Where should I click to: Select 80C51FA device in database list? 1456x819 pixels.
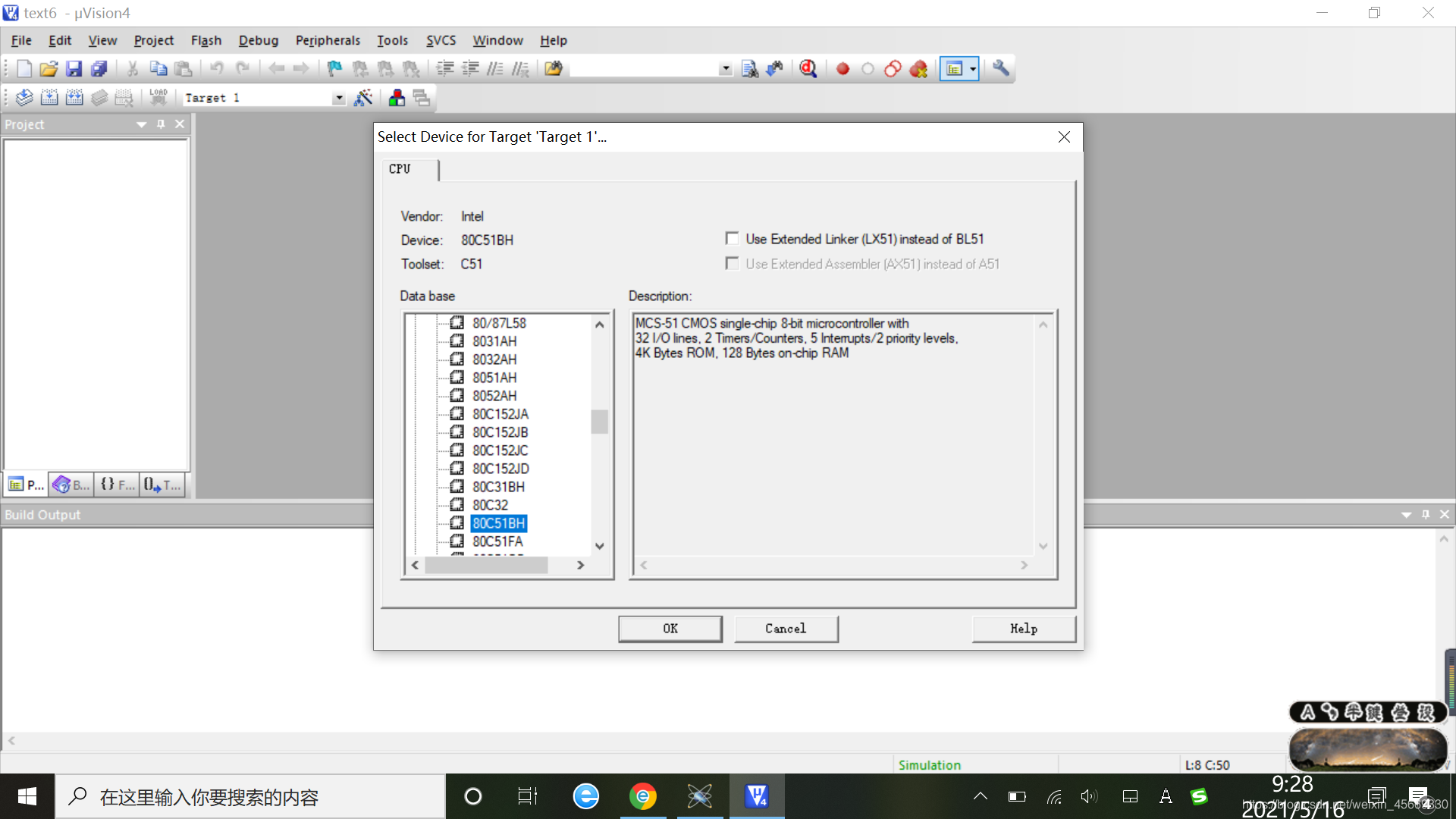(497, 541)
